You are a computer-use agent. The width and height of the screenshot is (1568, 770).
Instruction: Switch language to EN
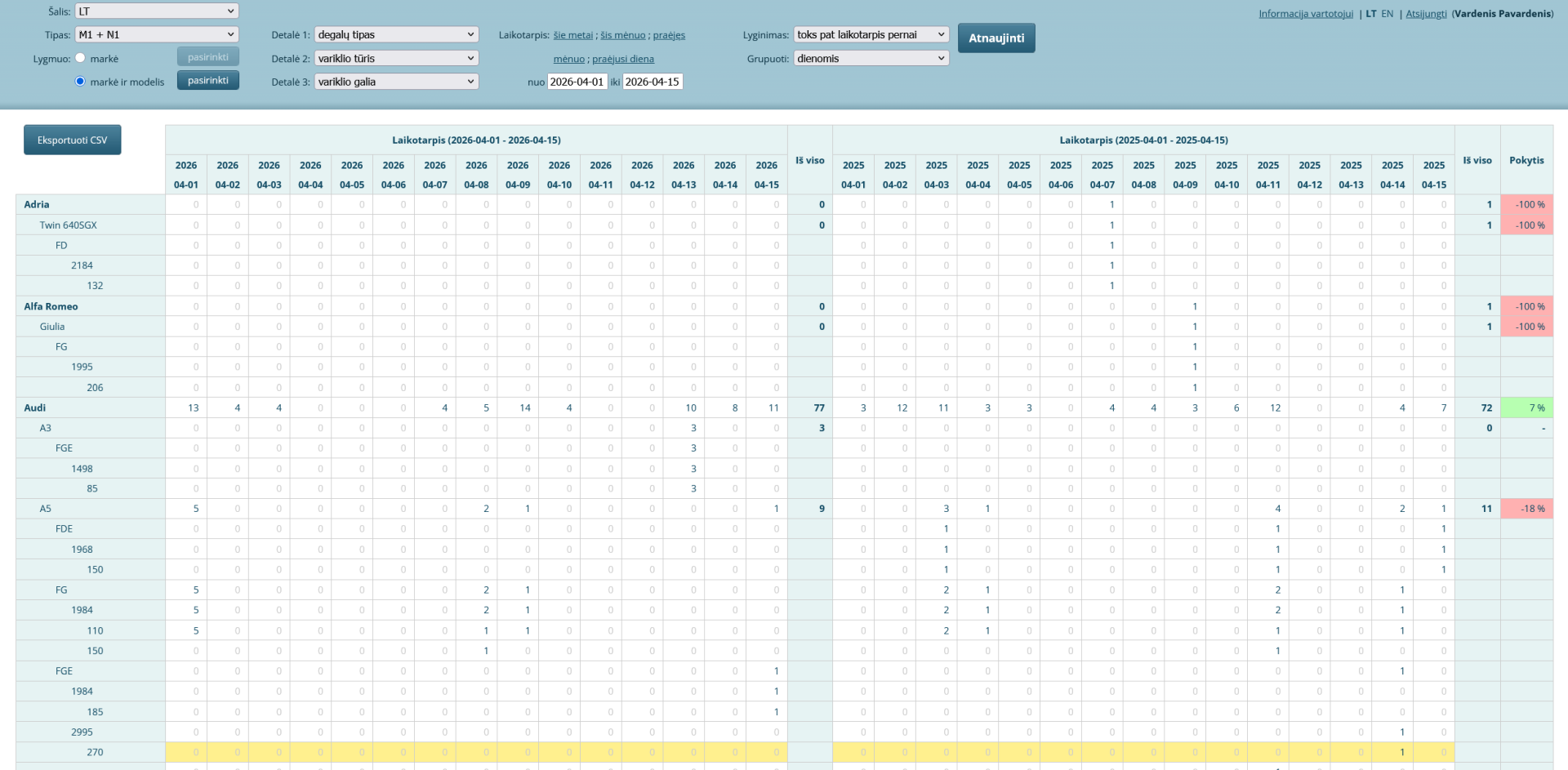(1387, 14)
